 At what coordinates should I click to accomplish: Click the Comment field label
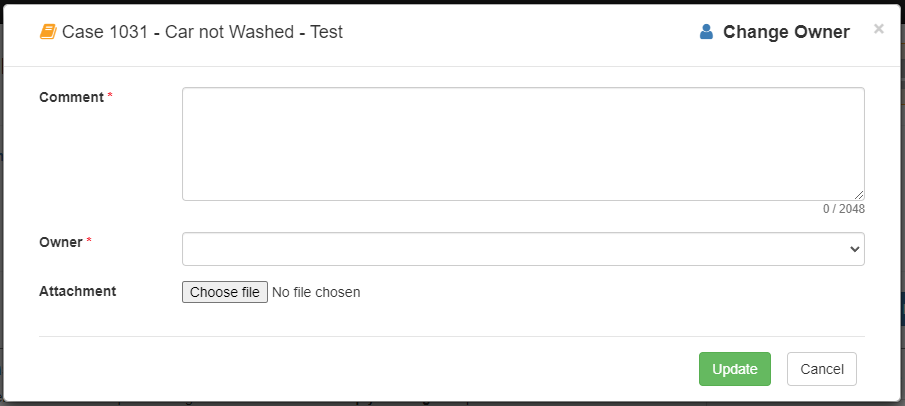71,97
